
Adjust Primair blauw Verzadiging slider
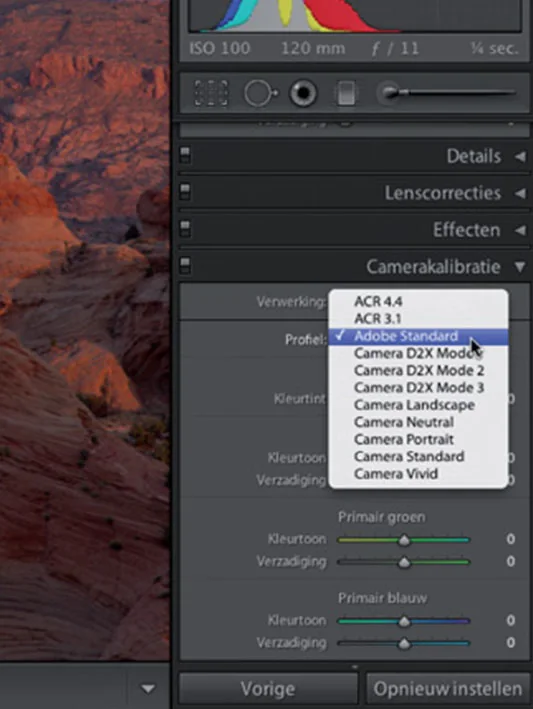[x=404, y=643]
